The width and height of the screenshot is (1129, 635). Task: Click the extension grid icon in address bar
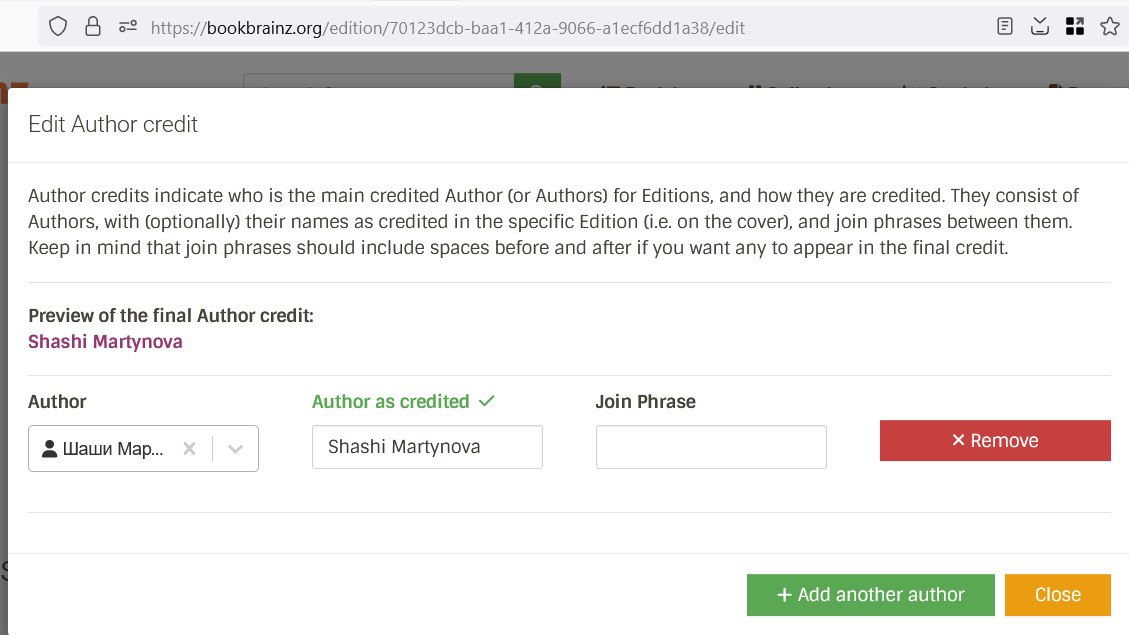[1075, 27]
